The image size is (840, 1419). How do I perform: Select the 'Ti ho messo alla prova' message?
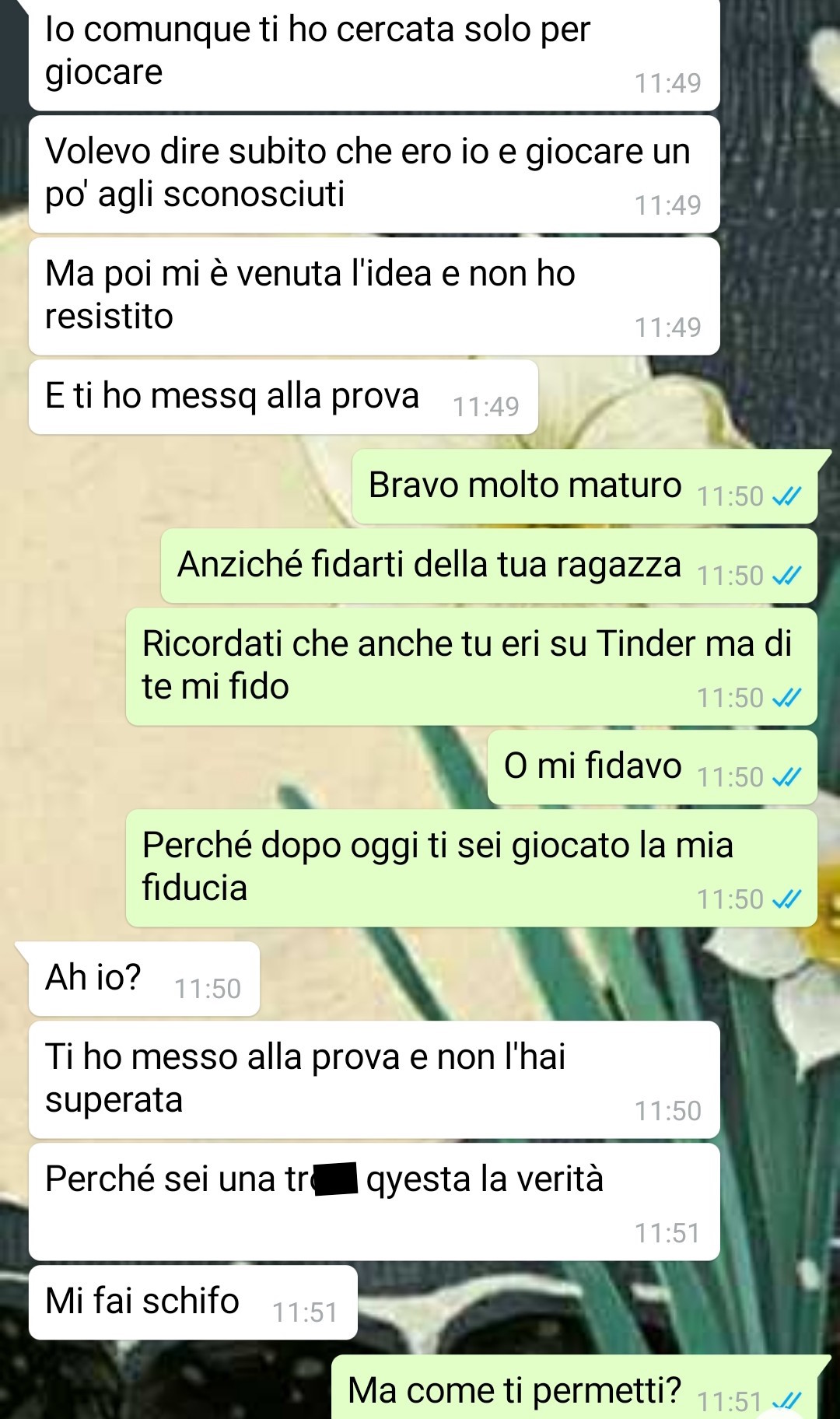374,1080
